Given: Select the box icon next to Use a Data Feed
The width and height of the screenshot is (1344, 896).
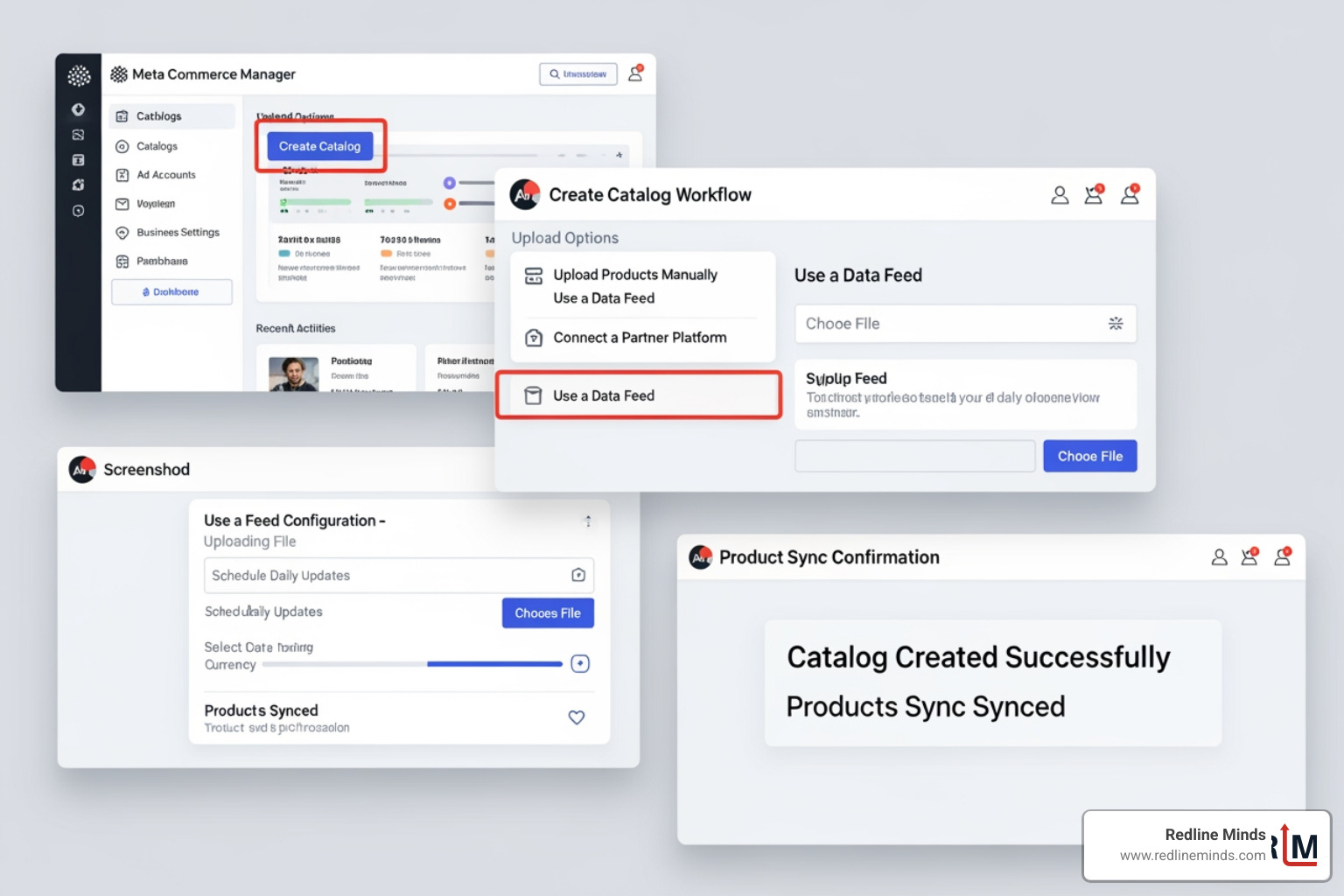Looking at the screenshot, I should click(535, 395).
